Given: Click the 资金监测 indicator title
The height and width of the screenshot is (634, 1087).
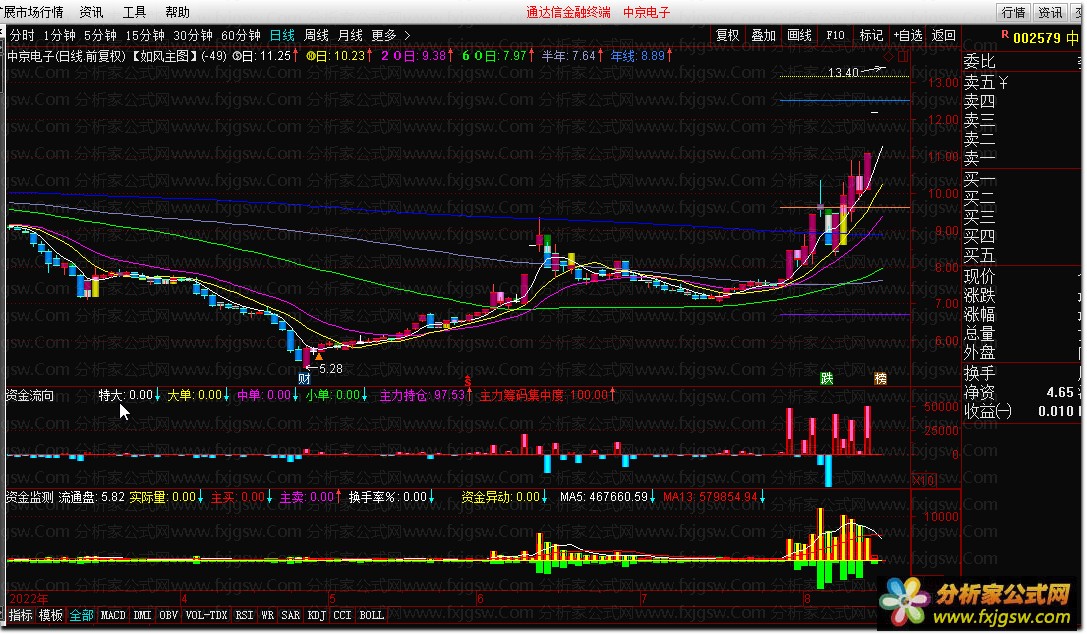Looking at the screenshot, I should (30, 497).
